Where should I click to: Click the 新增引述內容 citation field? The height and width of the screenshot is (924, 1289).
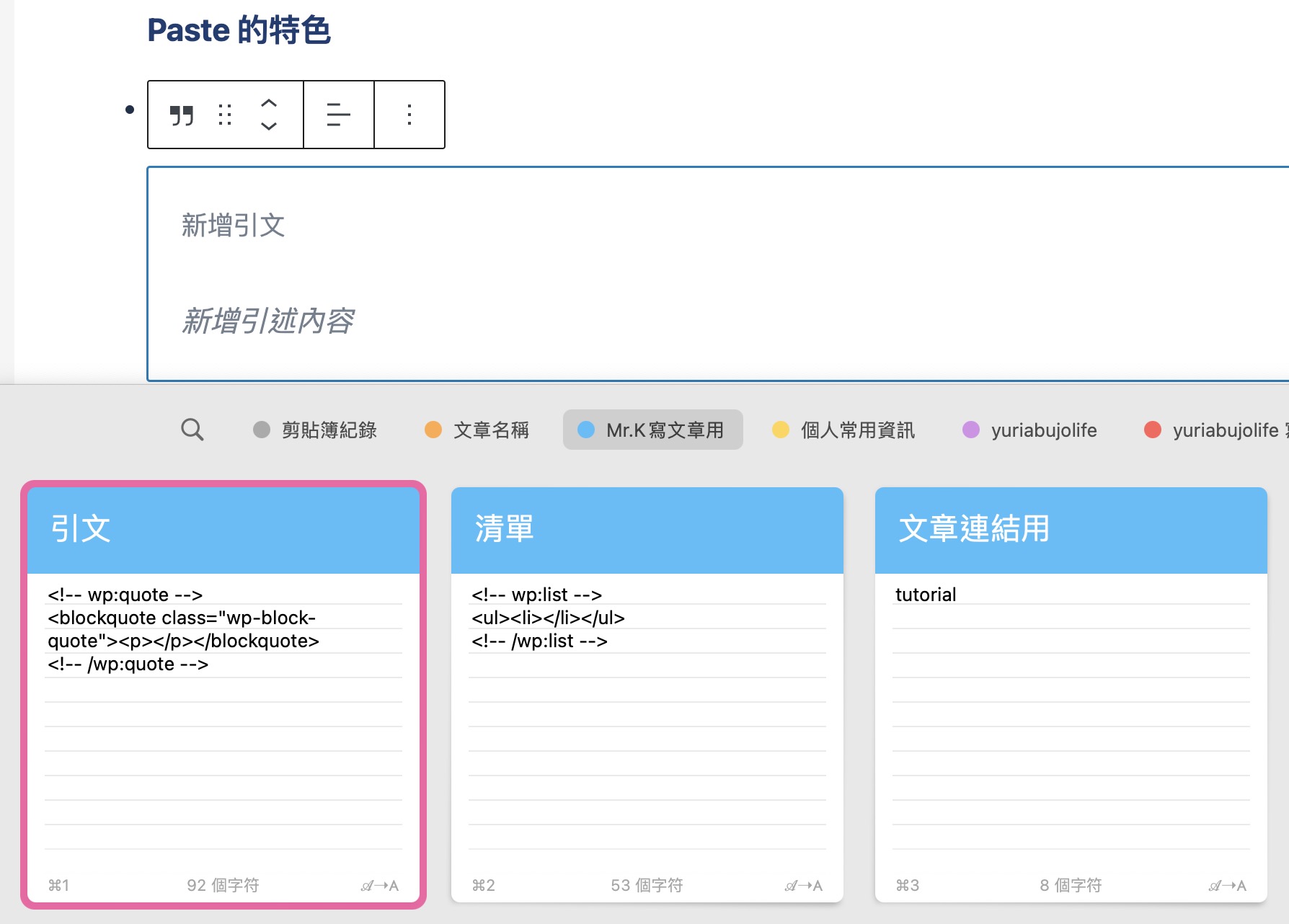click(267, 321)
